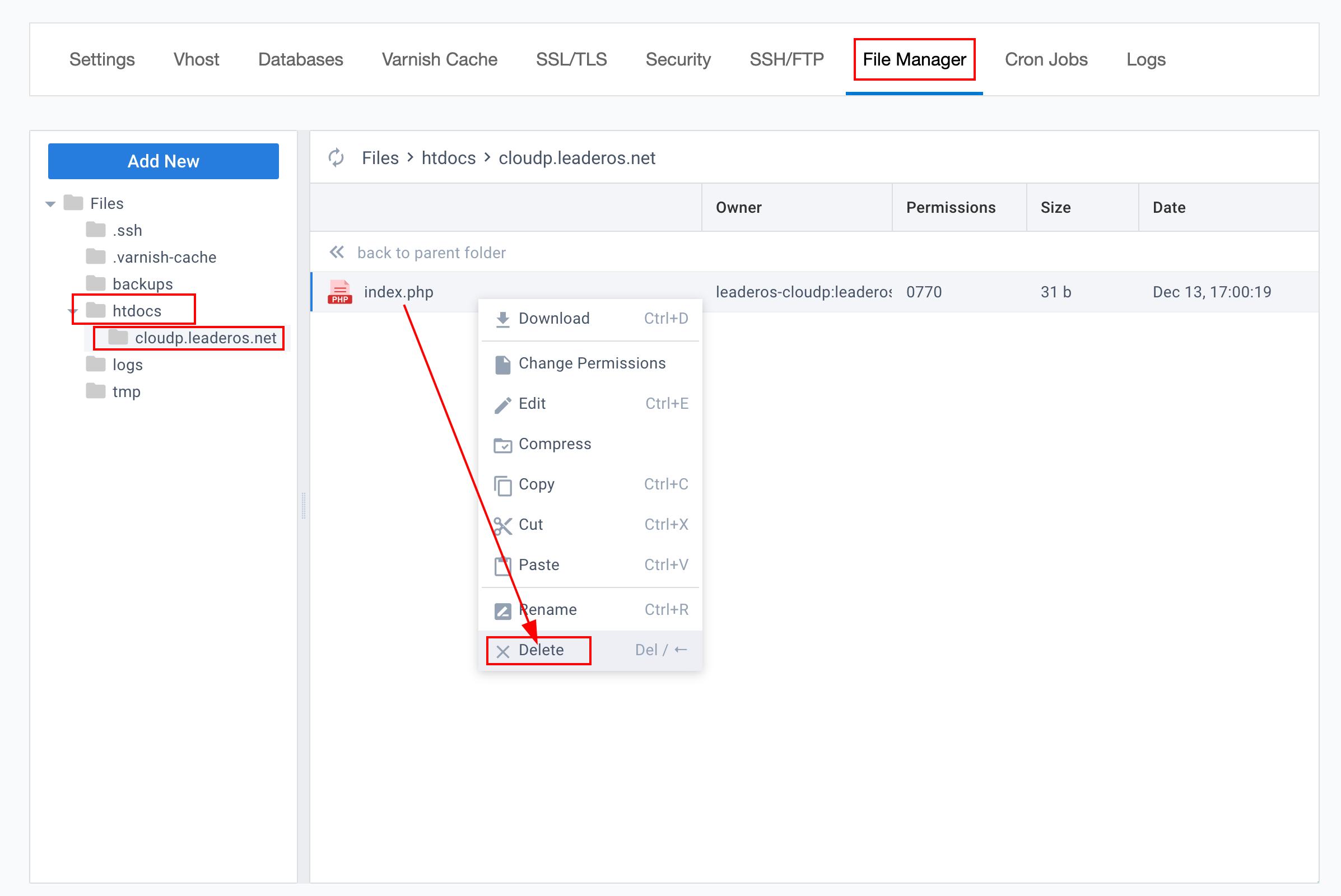Click the refresh icon beside the breadcrumb
This screenshot has width=1341, height=896.
[x=336, y=158]
